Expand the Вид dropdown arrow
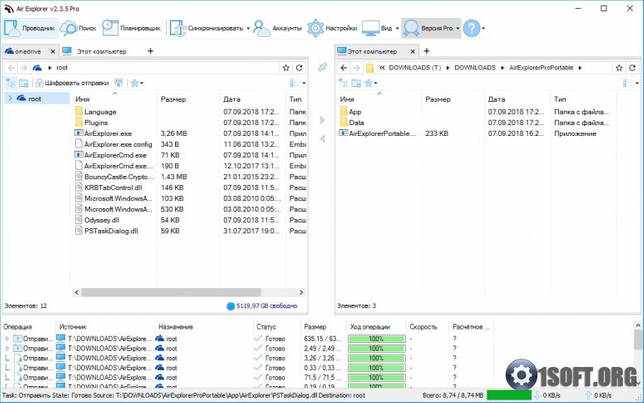644x403 pixels. click(x=397, y=29)
